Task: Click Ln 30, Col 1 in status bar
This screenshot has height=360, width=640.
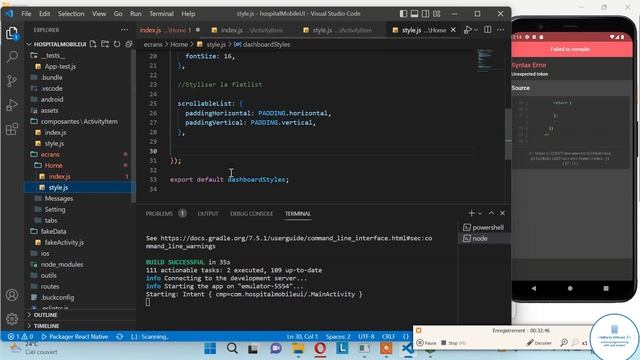Action: pyautogui.click(x=302, y=337)
